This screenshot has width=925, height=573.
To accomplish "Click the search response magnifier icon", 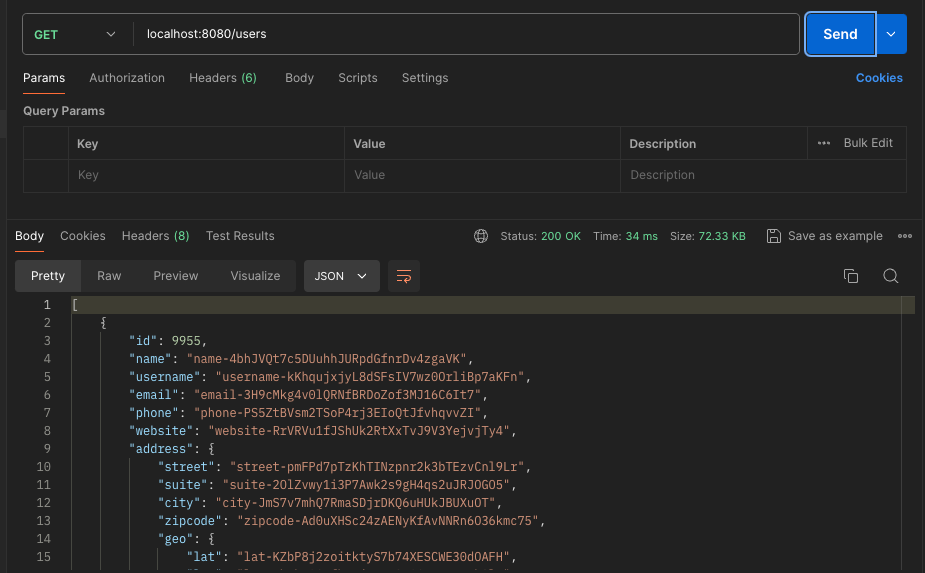I will tap(891, 276).
